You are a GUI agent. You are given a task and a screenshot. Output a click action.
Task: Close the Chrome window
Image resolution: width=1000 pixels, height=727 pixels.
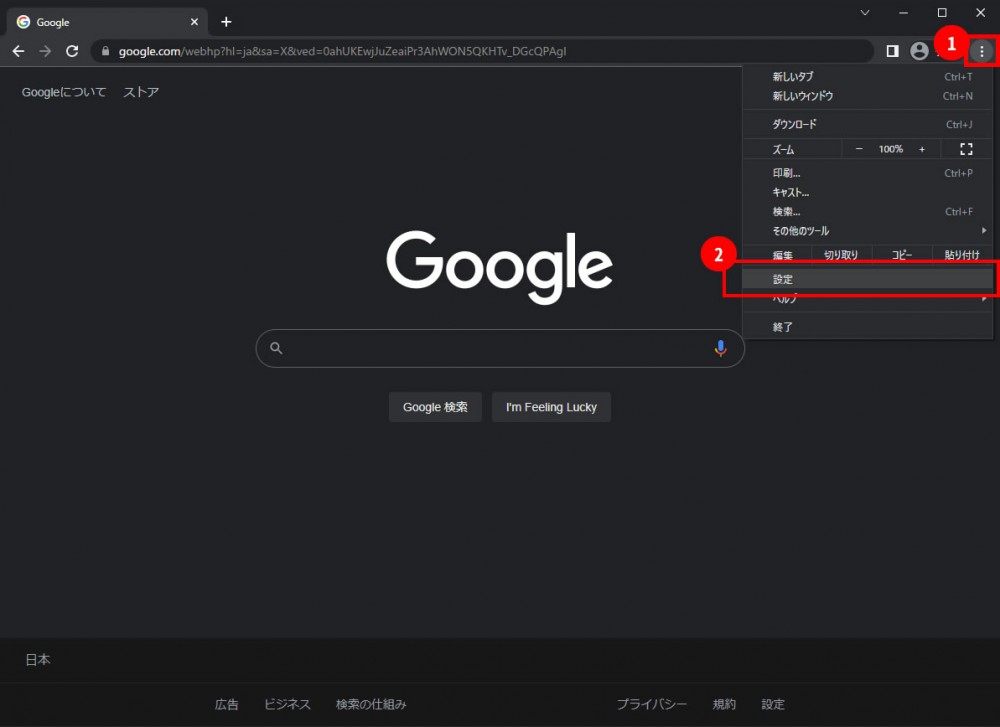[980, 13]
